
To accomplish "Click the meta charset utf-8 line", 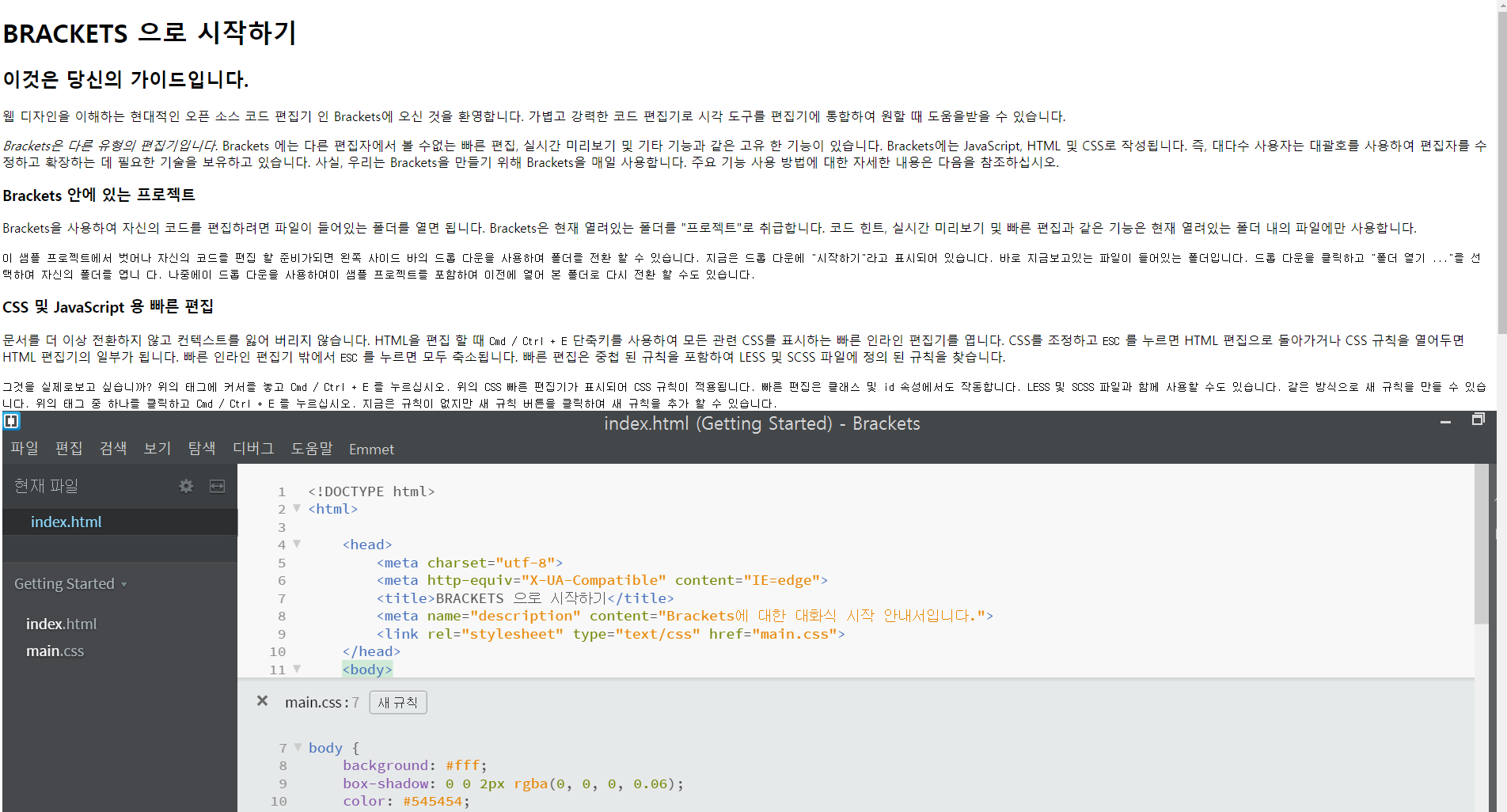I will pyautogui.click(x=469, y=563).
